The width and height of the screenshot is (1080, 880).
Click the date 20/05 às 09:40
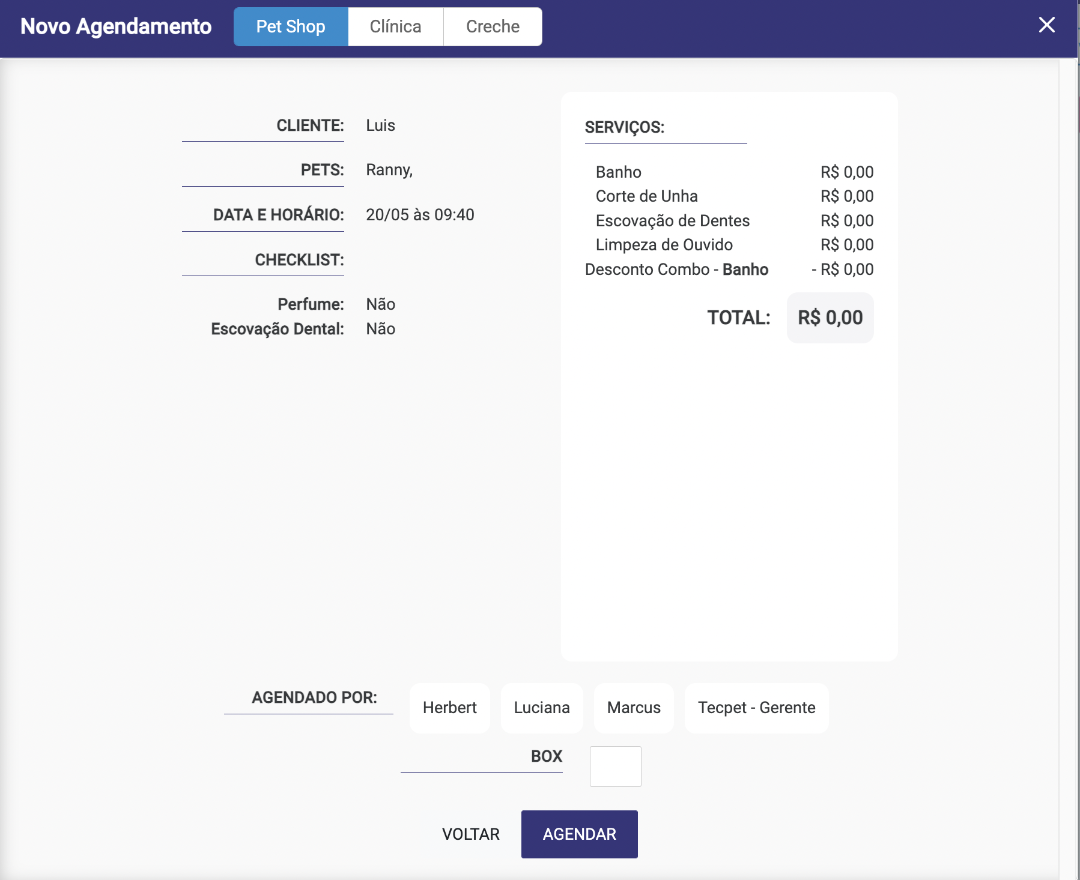[420, 215]
